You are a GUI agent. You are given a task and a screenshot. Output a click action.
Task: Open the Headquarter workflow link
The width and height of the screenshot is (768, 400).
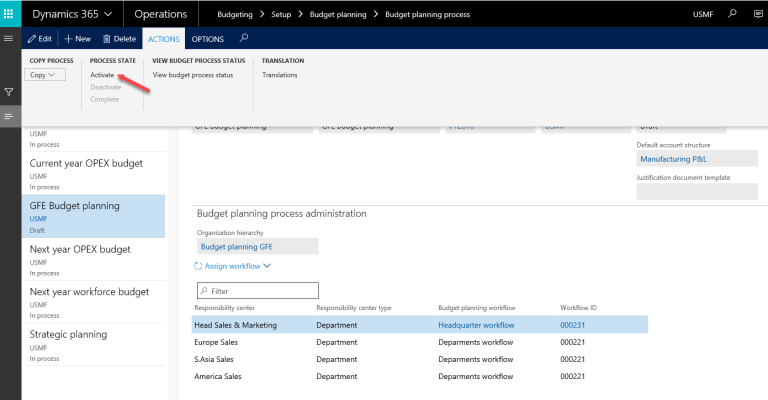tap(476, 324)
